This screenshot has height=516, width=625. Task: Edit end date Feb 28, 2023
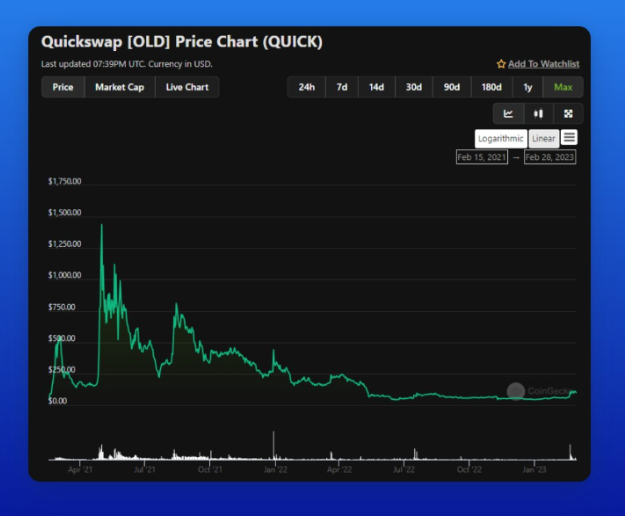click(x=550, y=157)
